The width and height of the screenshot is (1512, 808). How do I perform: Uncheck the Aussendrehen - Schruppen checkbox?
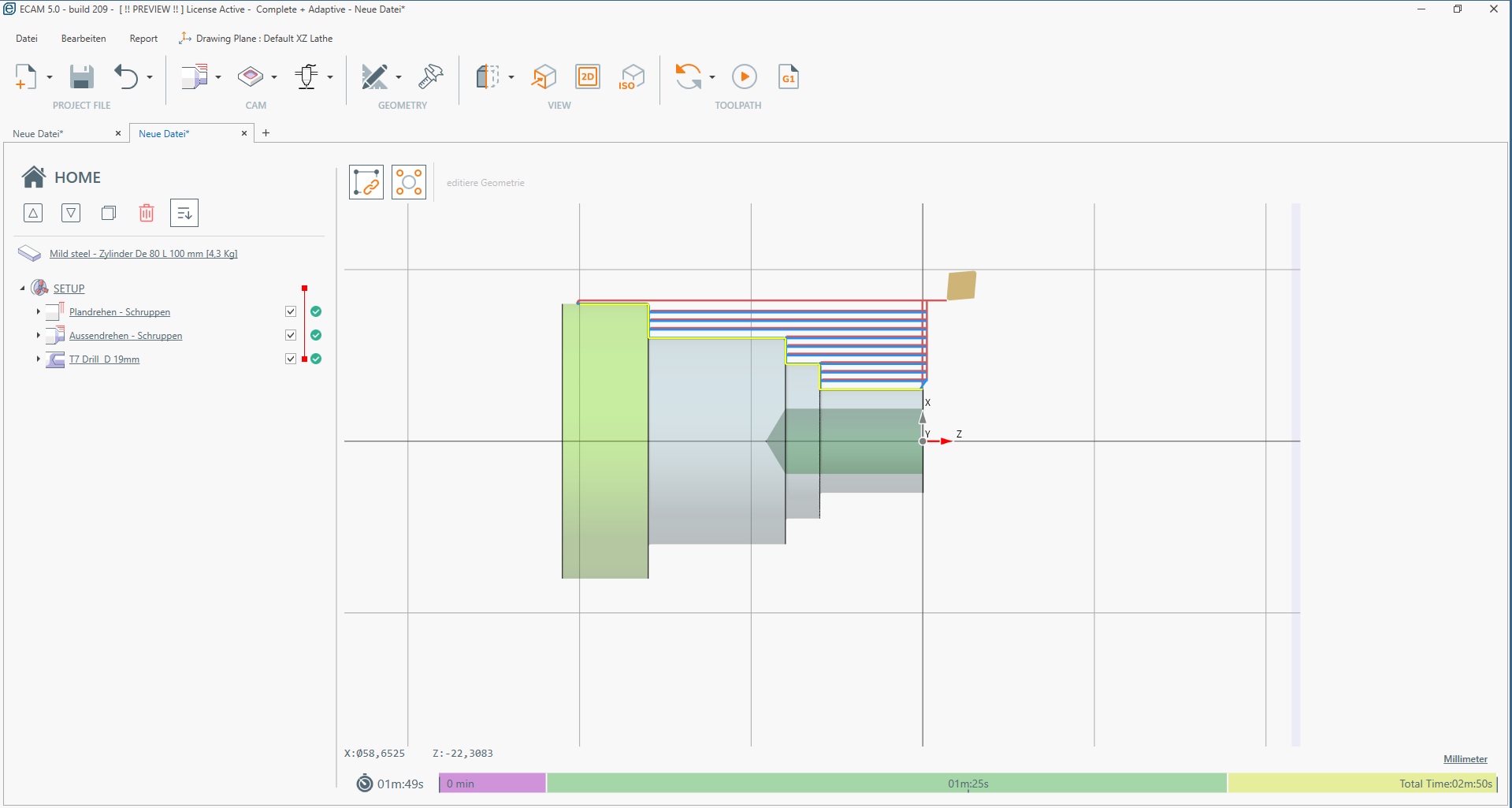point(291,336)
